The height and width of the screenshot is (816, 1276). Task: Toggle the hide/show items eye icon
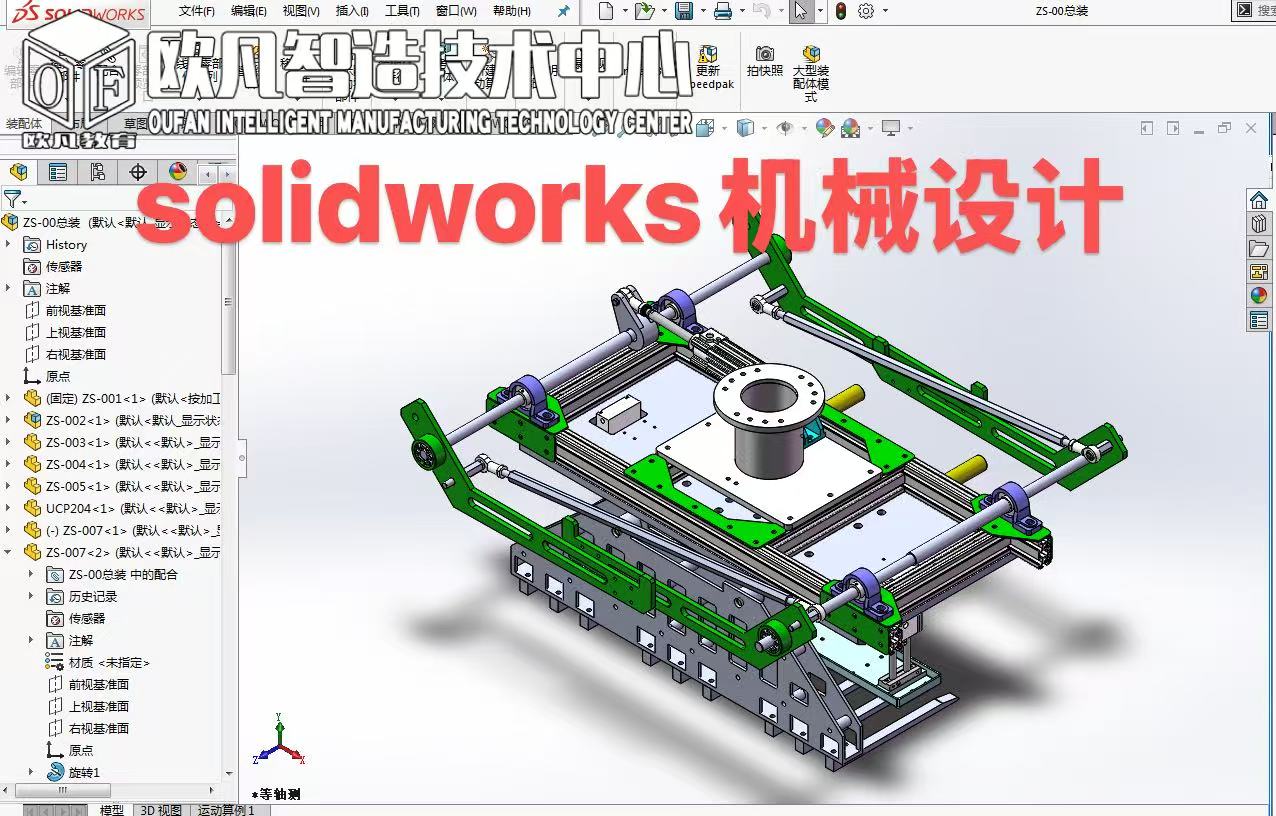(x=785, y=128)
